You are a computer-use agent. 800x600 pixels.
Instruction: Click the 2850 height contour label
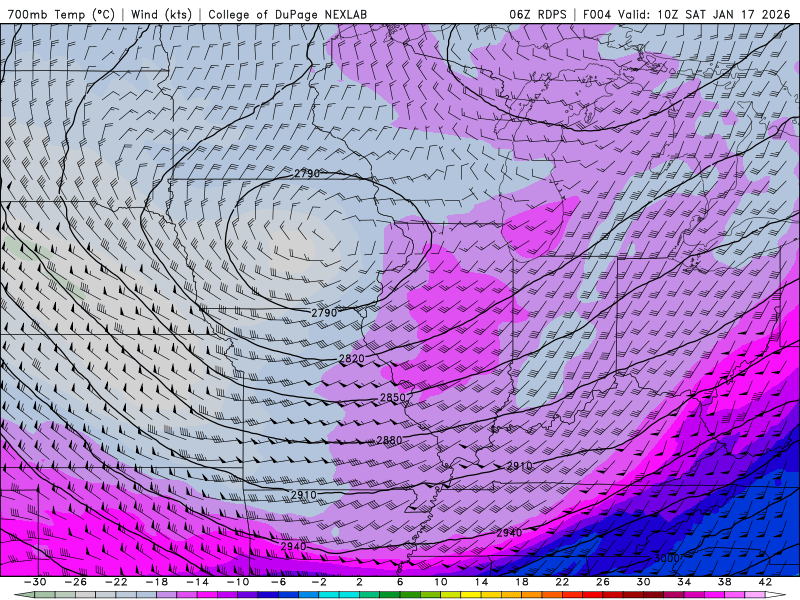[x=393, y=397]
